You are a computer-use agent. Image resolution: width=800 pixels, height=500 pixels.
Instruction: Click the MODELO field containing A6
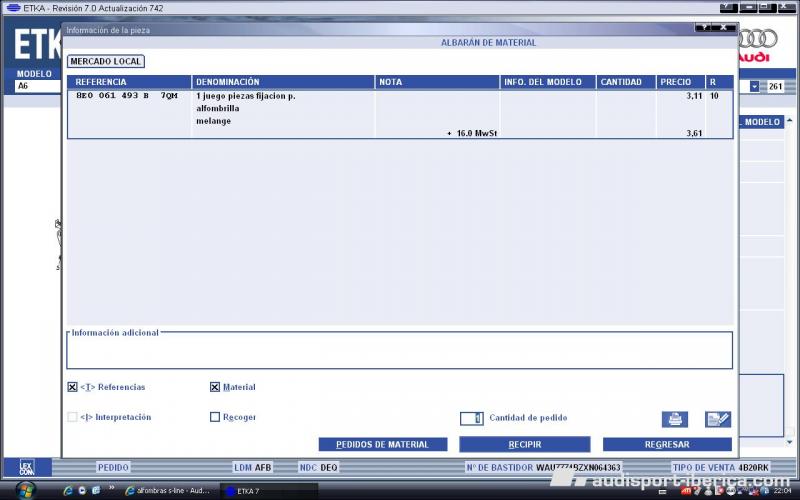tap(38, 86)
